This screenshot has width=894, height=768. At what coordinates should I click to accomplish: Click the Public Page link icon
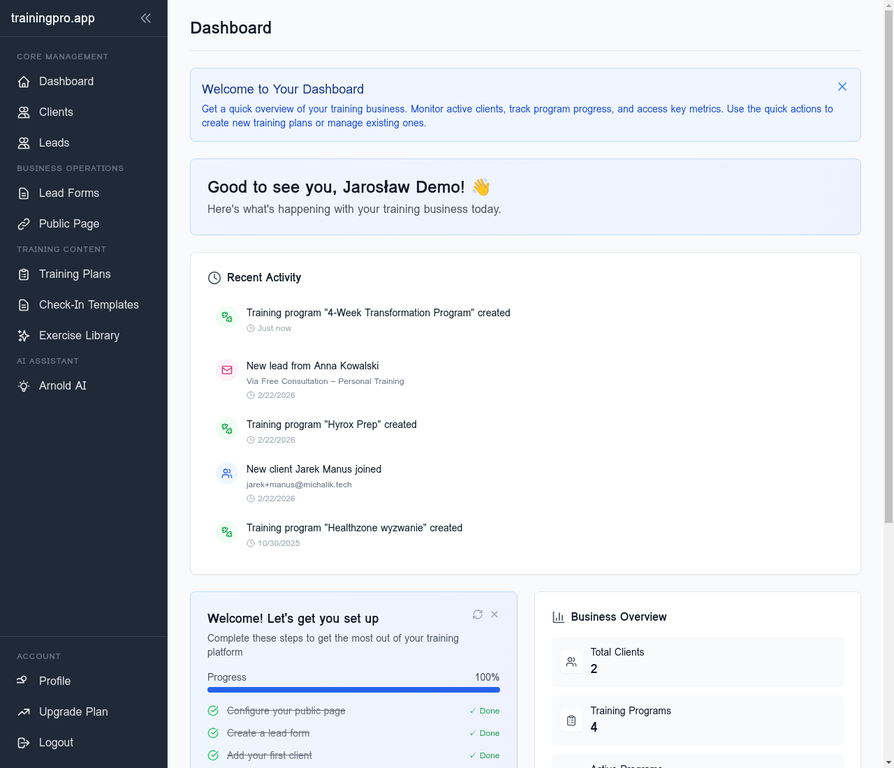tap(24, 224)
